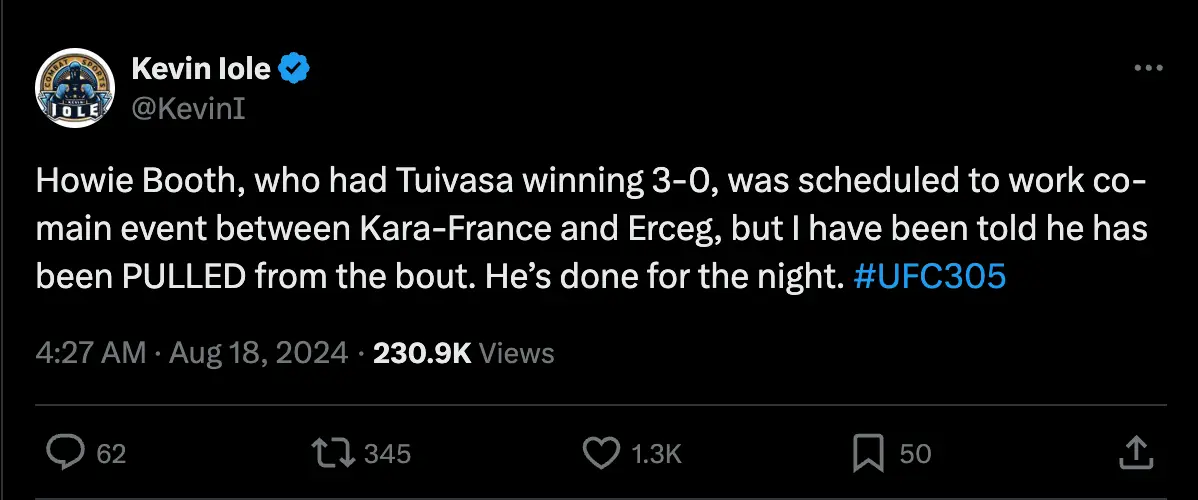
Task: Click the 4:27 AM timestamp
Action: click(91, 353)
